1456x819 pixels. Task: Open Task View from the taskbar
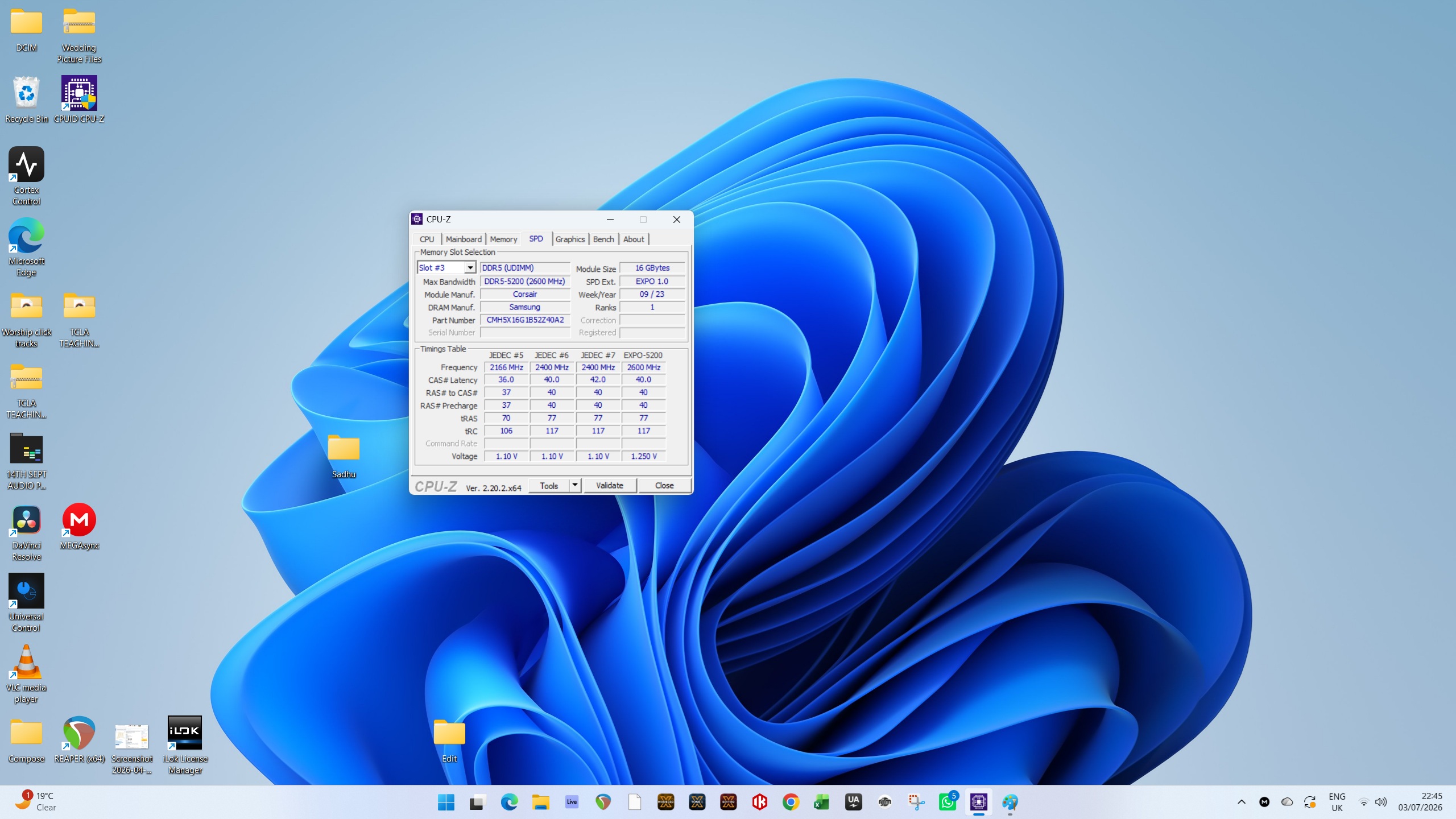pos(477,802)
